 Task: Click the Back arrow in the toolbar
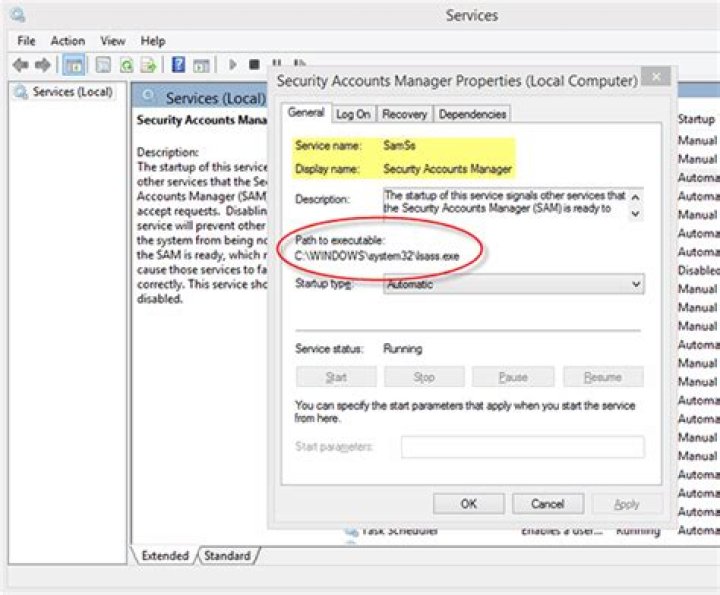(20, 65)
